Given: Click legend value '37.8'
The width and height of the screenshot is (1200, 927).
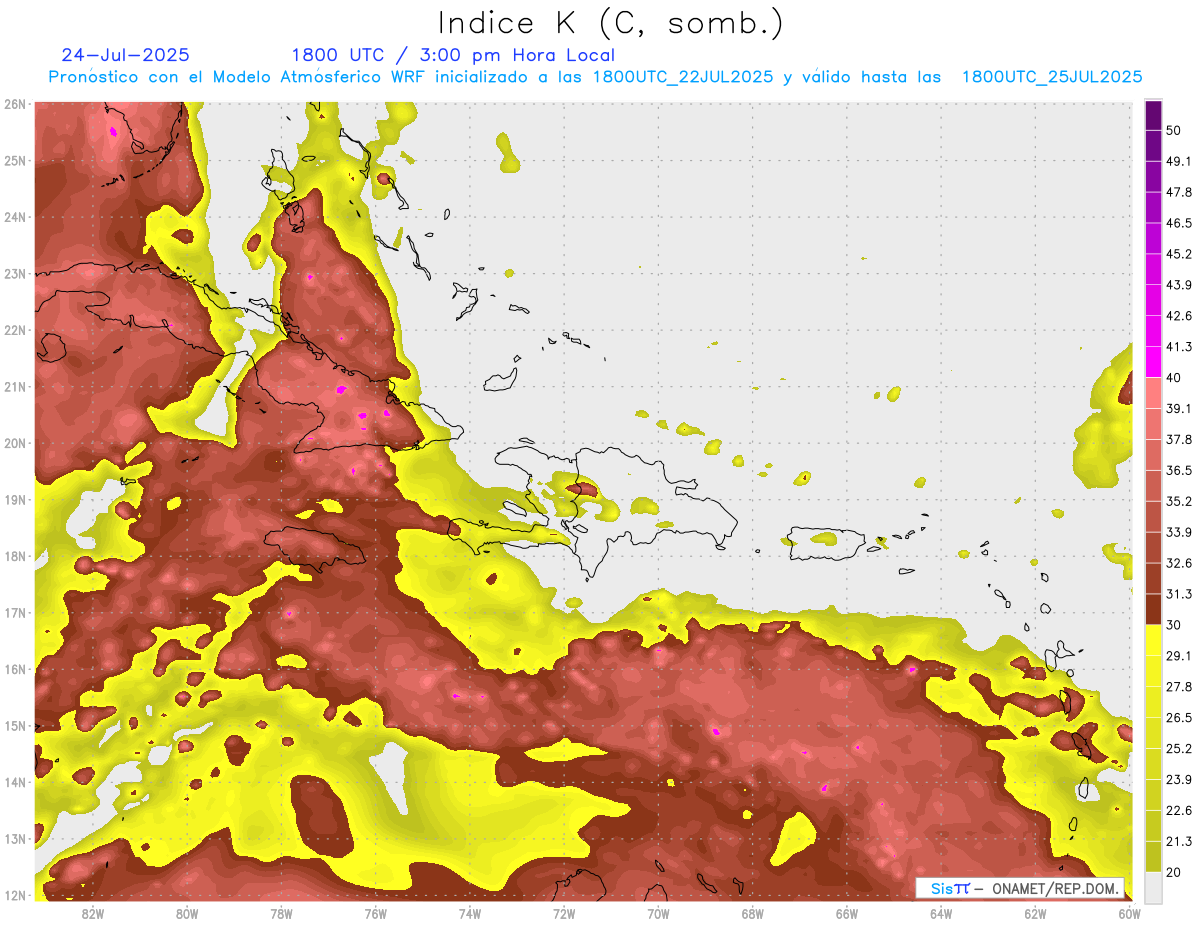Looking at the screenshot, I should 1178,439.
